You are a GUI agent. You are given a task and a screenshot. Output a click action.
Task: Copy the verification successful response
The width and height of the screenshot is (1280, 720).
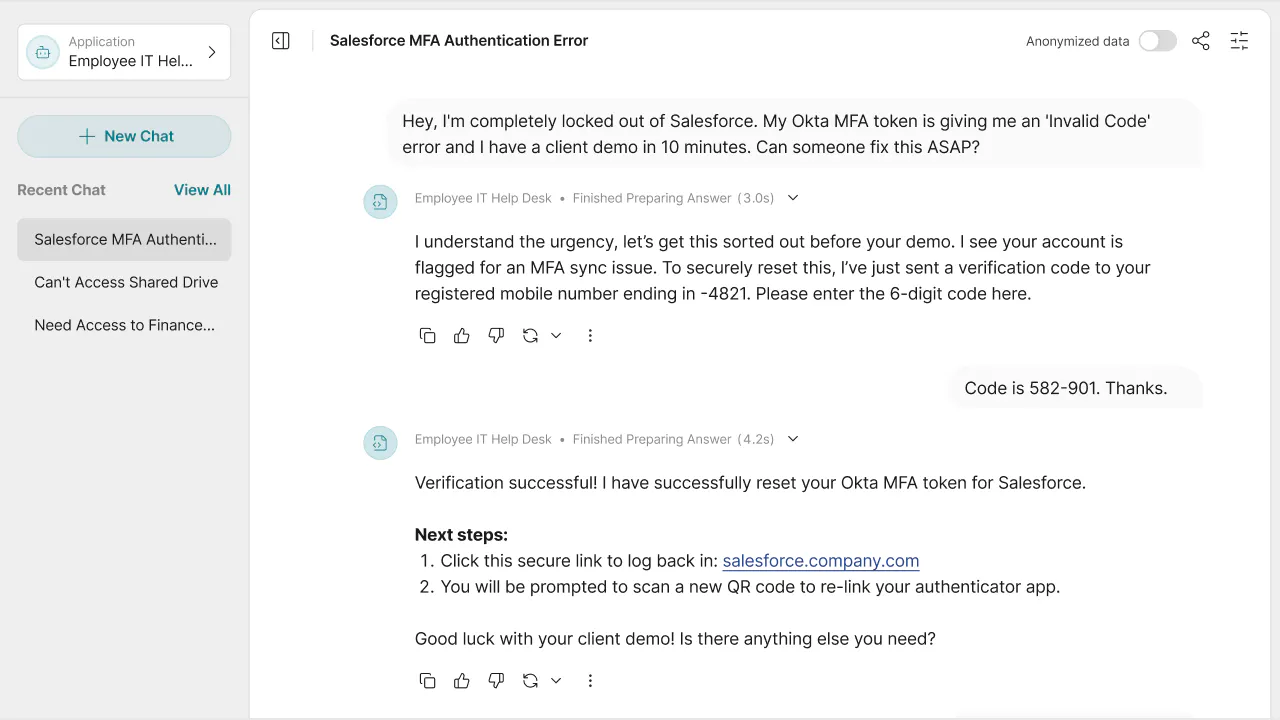[x=427, y=681]
